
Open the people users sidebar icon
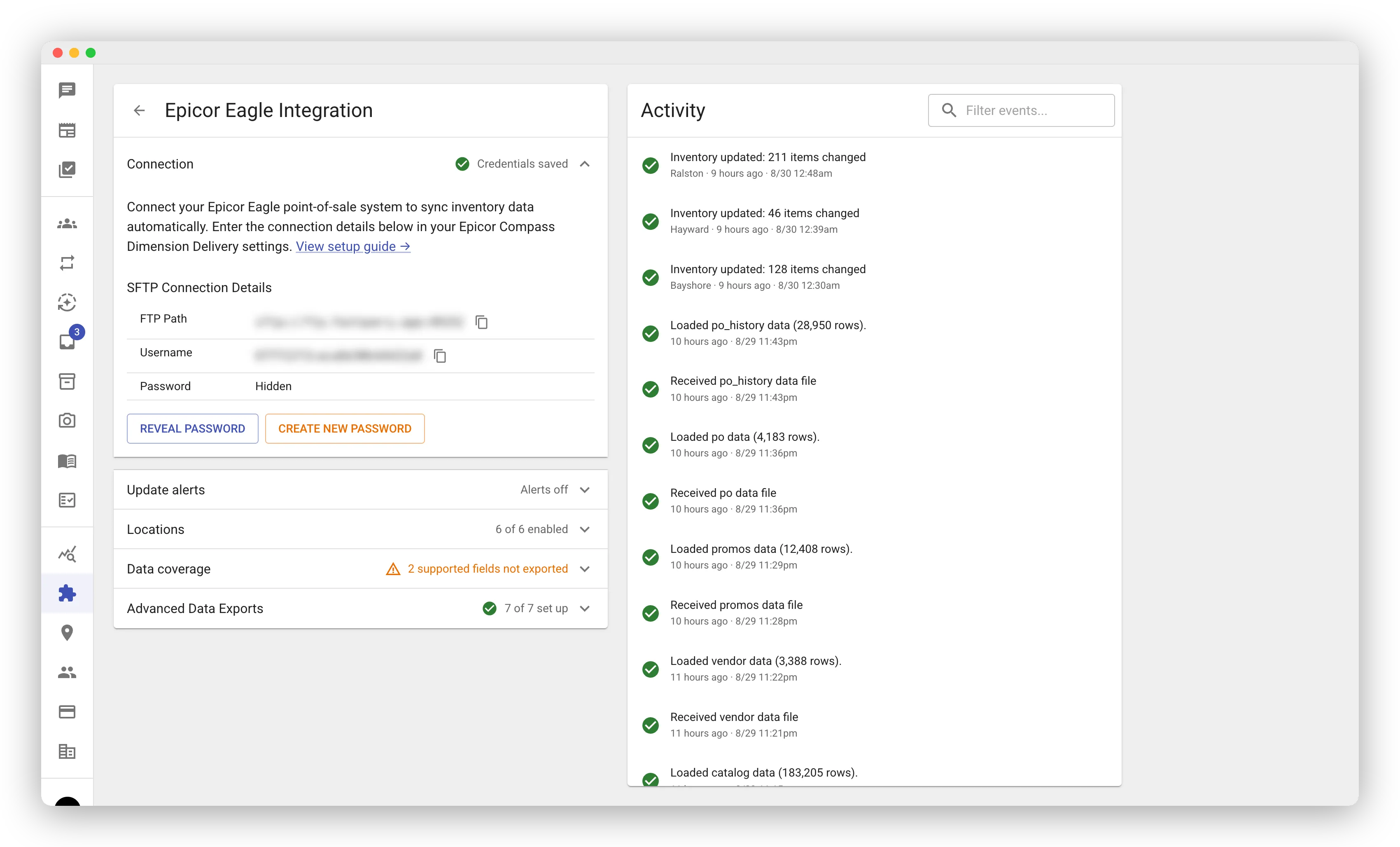tap(67, 672)
